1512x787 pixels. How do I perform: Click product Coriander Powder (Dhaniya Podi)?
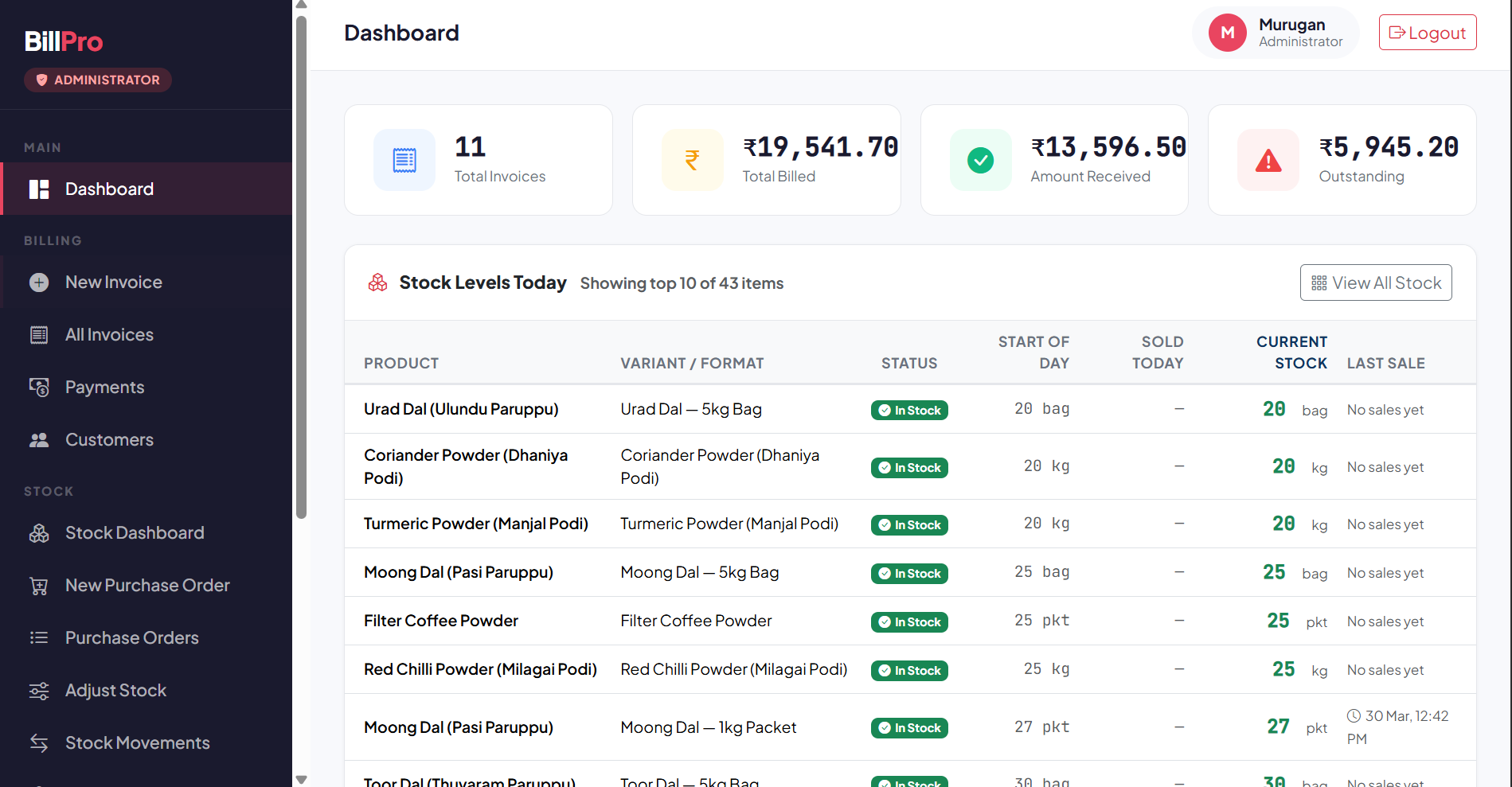[x=466, y=466]
